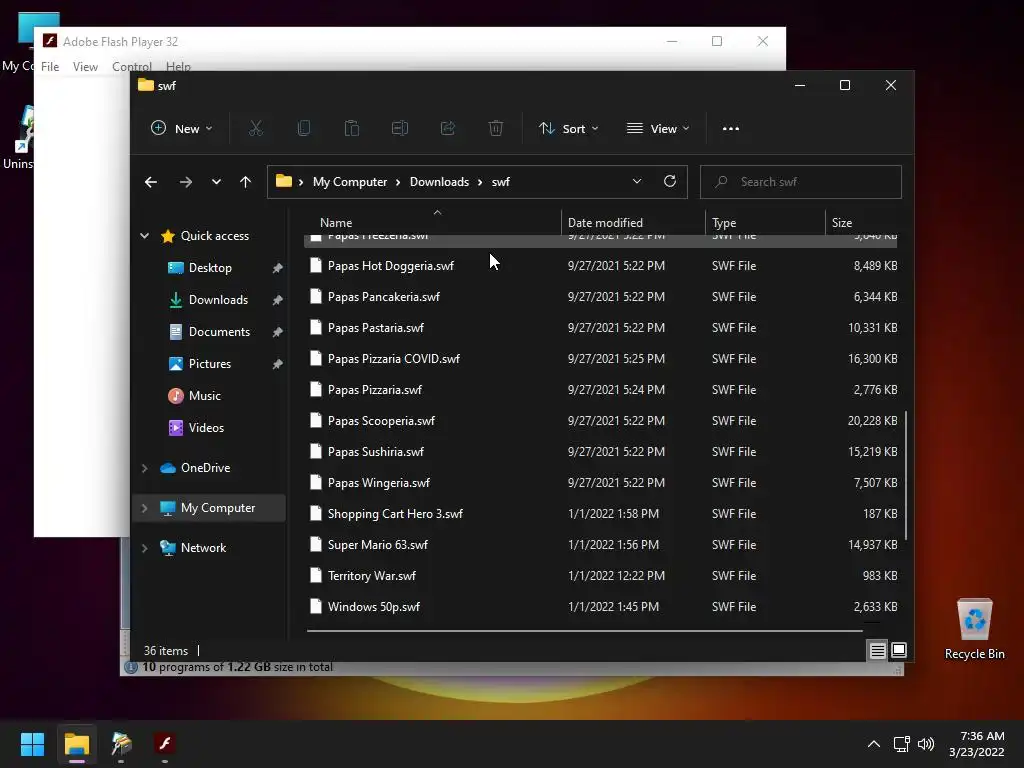Open File menu in Flash Player window
The width and height of the screenshot is (1024, 768).
50,67
